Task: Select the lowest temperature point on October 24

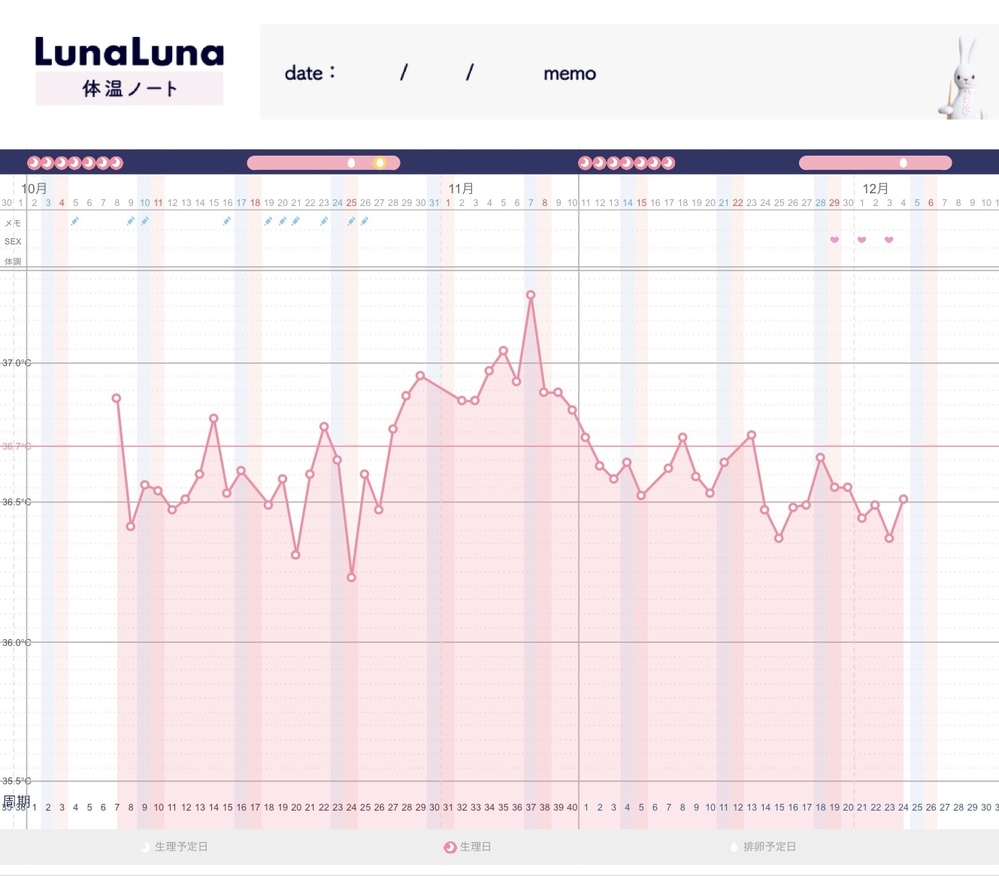Action: point(351,577)
